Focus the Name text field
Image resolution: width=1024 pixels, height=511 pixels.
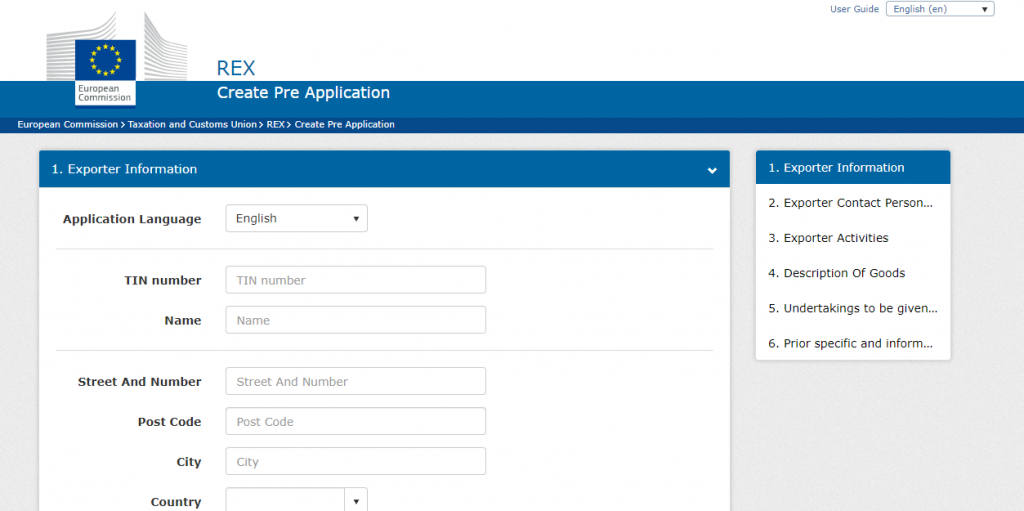point(355,320)
